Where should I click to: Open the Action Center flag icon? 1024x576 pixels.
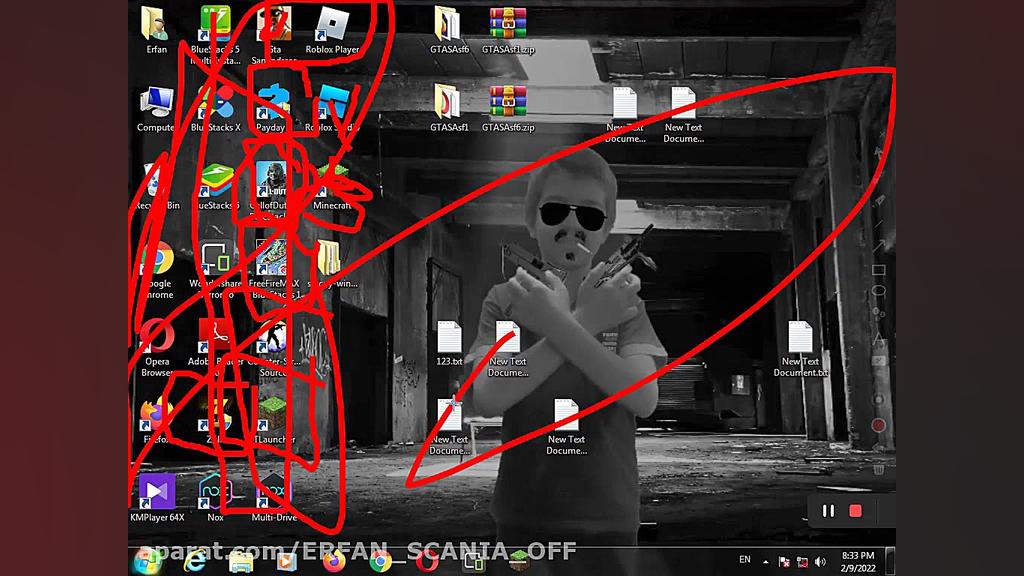click(784, 561)
